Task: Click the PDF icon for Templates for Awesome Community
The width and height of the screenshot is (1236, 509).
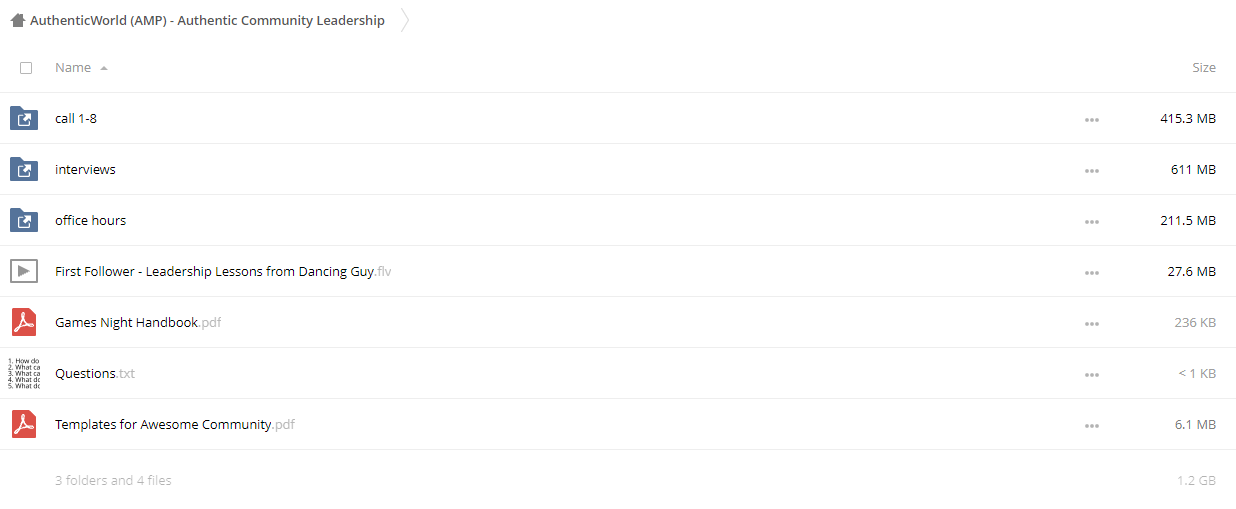Action: (x=24, y=424)
